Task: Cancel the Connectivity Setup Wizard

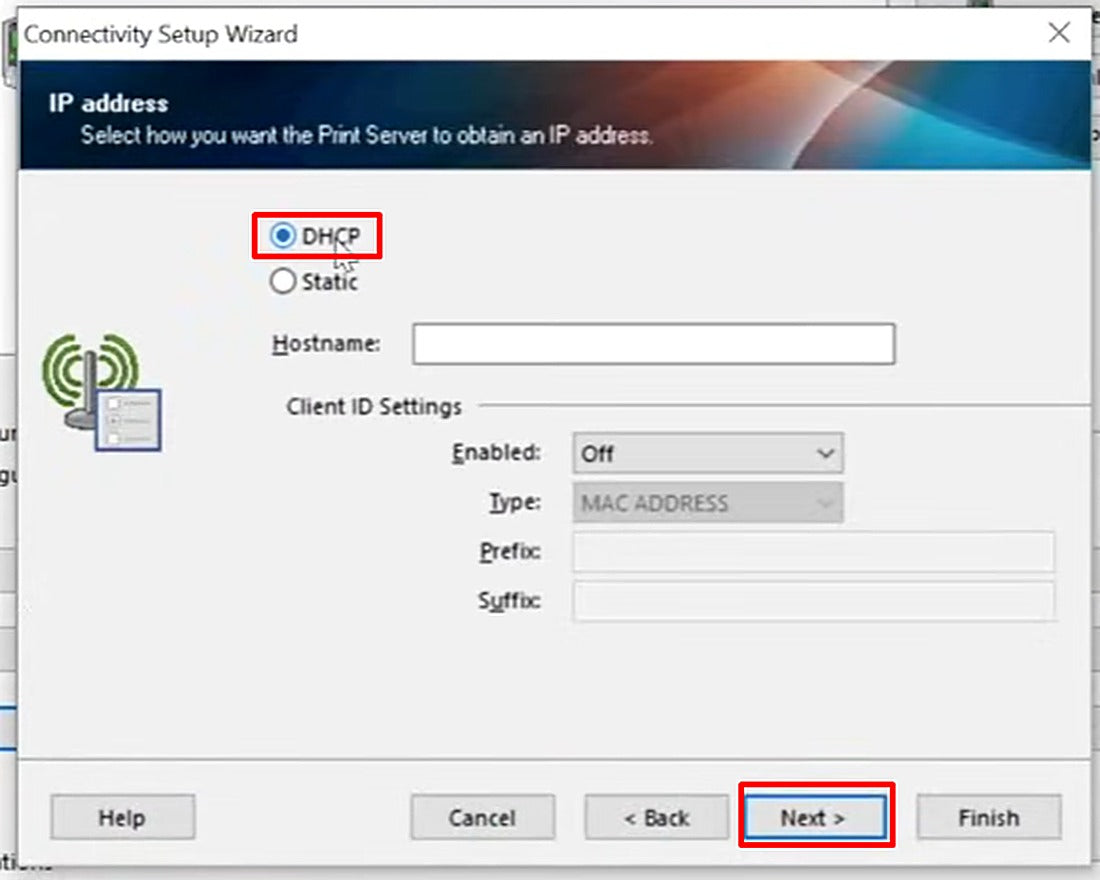Action: tap(483, 818)
